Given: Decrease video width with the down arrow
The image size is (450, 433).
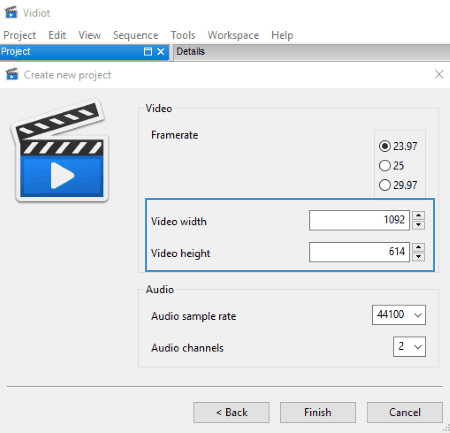Looking at the screenshot, I should [x=418, y=225].
